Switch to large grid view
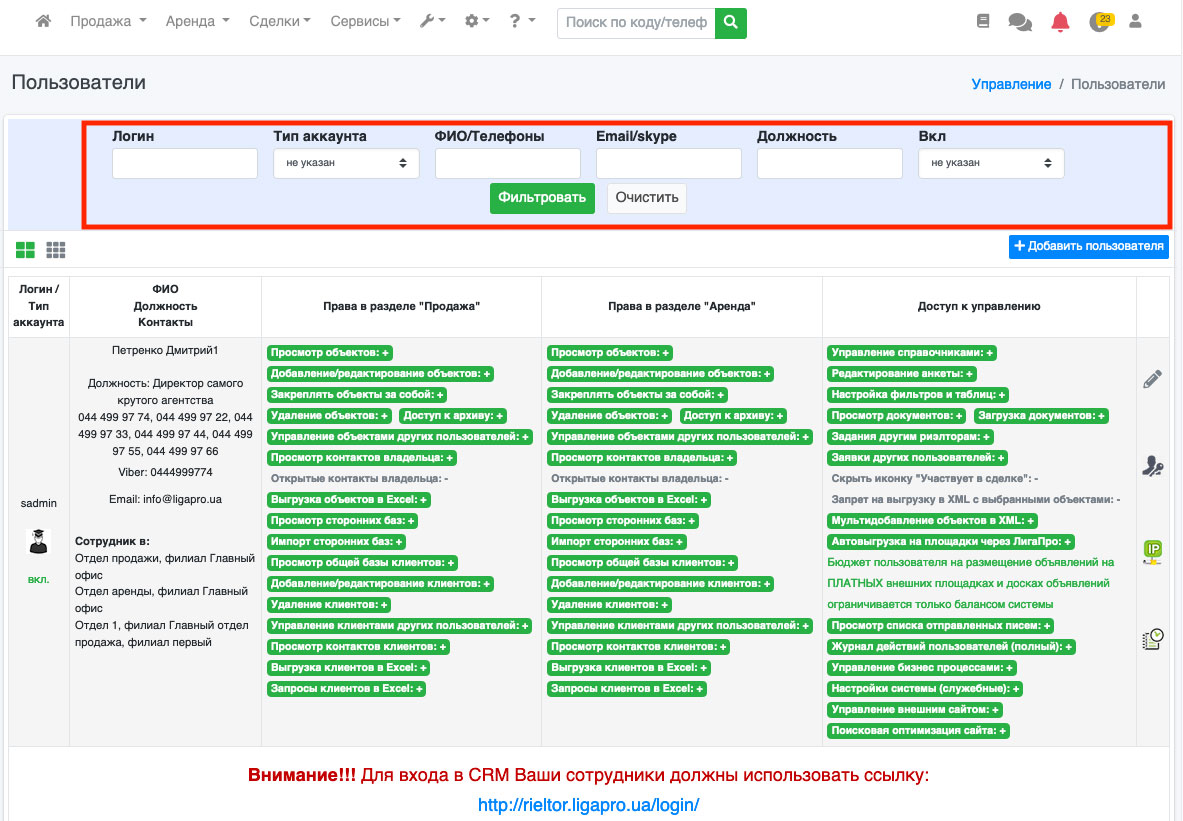 25,249
